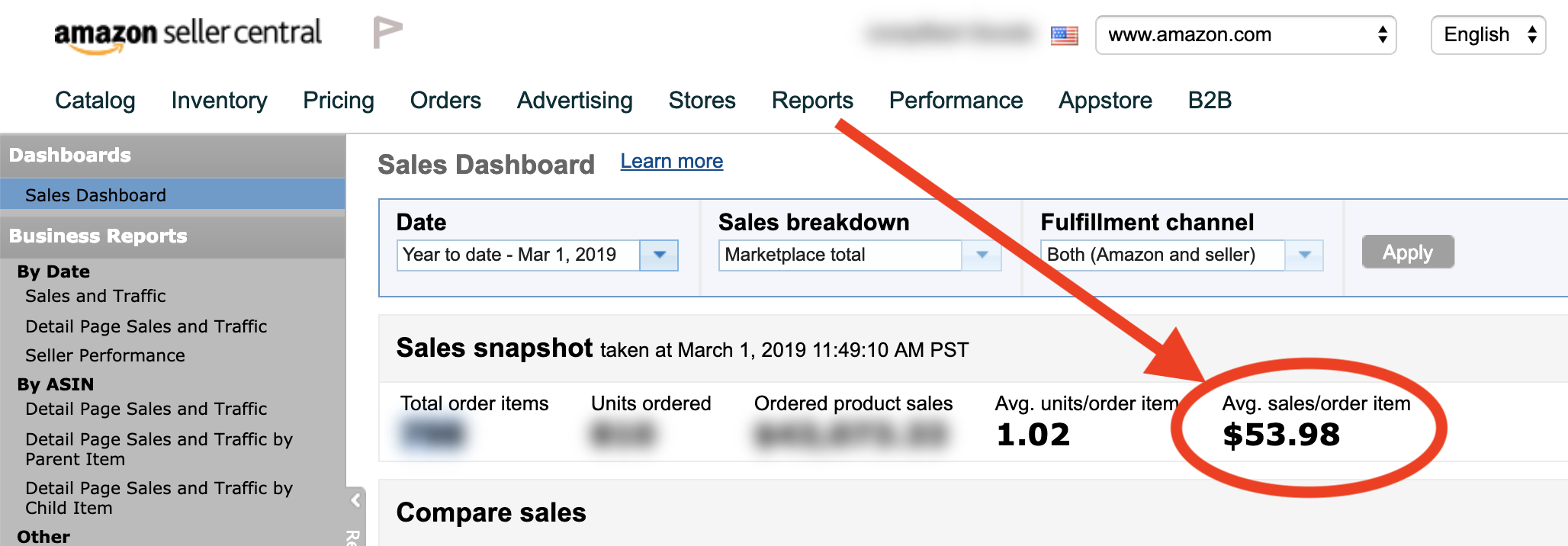Open the Catalog menu
The image size is (1568, 546).
pos(95,101)
